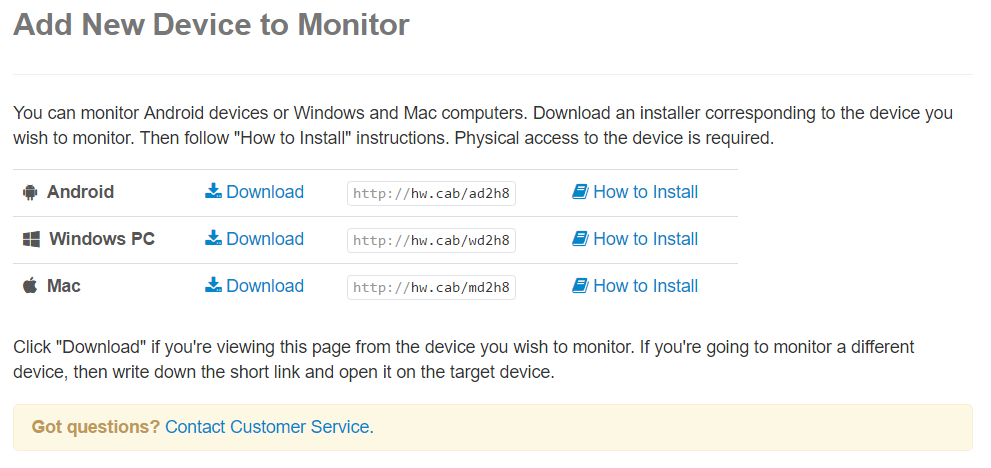Click book icon beside Mac How to Install

pyautogui.click(x=580, y=285)
